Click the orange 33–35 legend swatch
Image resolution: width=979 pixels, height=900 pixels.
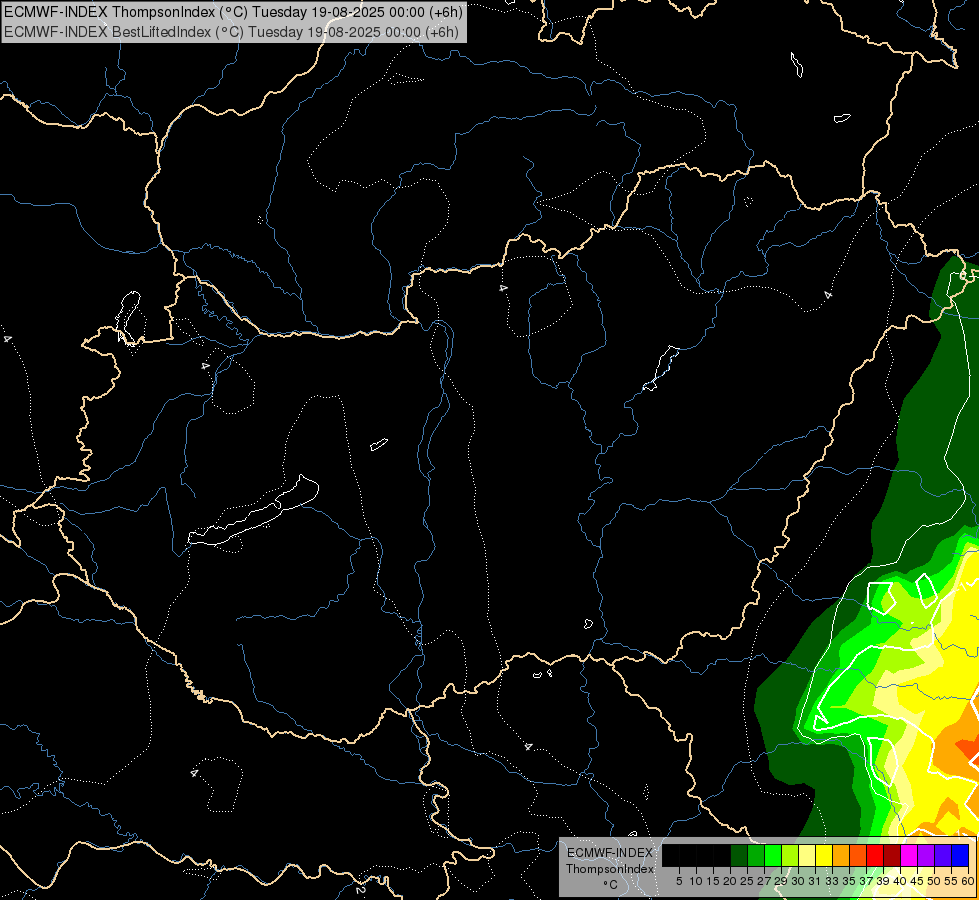coord(841,856)
